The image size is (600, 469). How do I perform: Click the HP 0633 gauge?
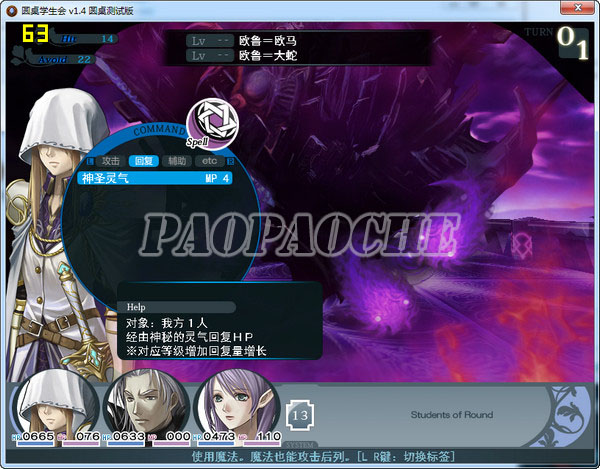tap(124, 438)
